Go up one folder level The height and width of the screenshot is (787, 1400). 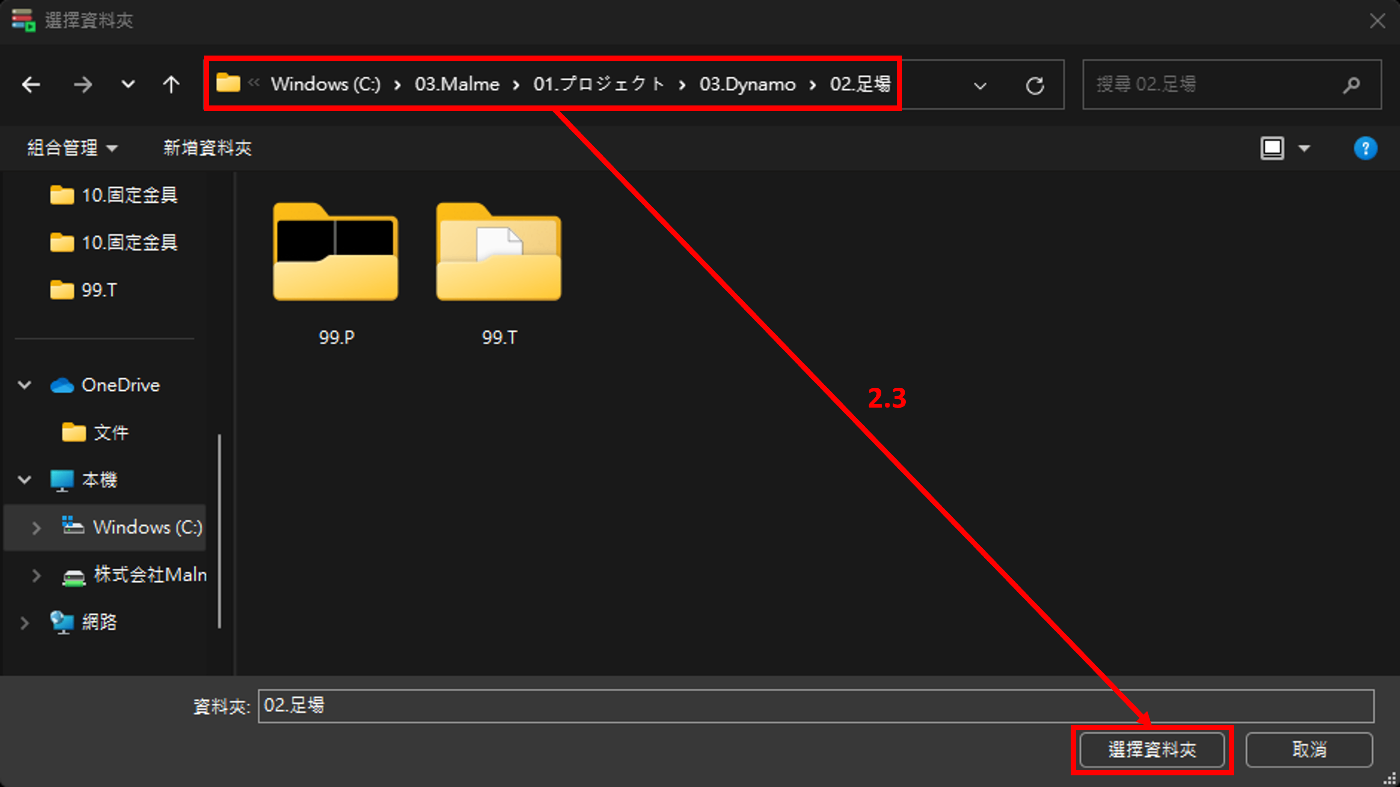[171, 85]
